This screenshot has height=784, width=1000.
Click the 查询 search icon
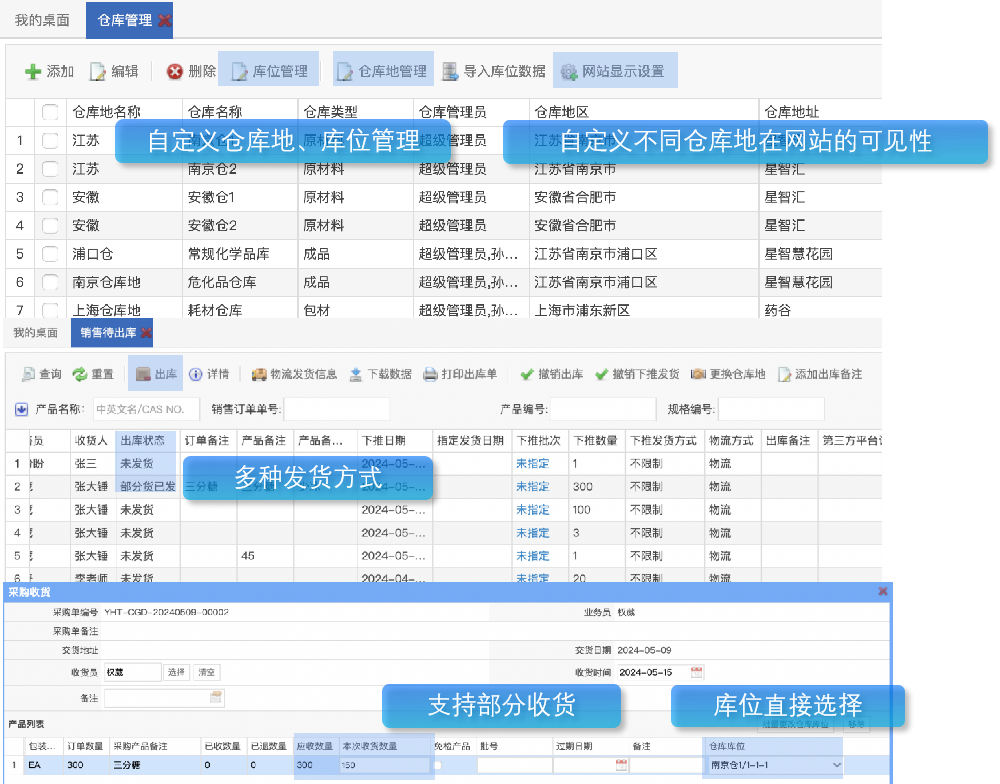pos(28,374)
